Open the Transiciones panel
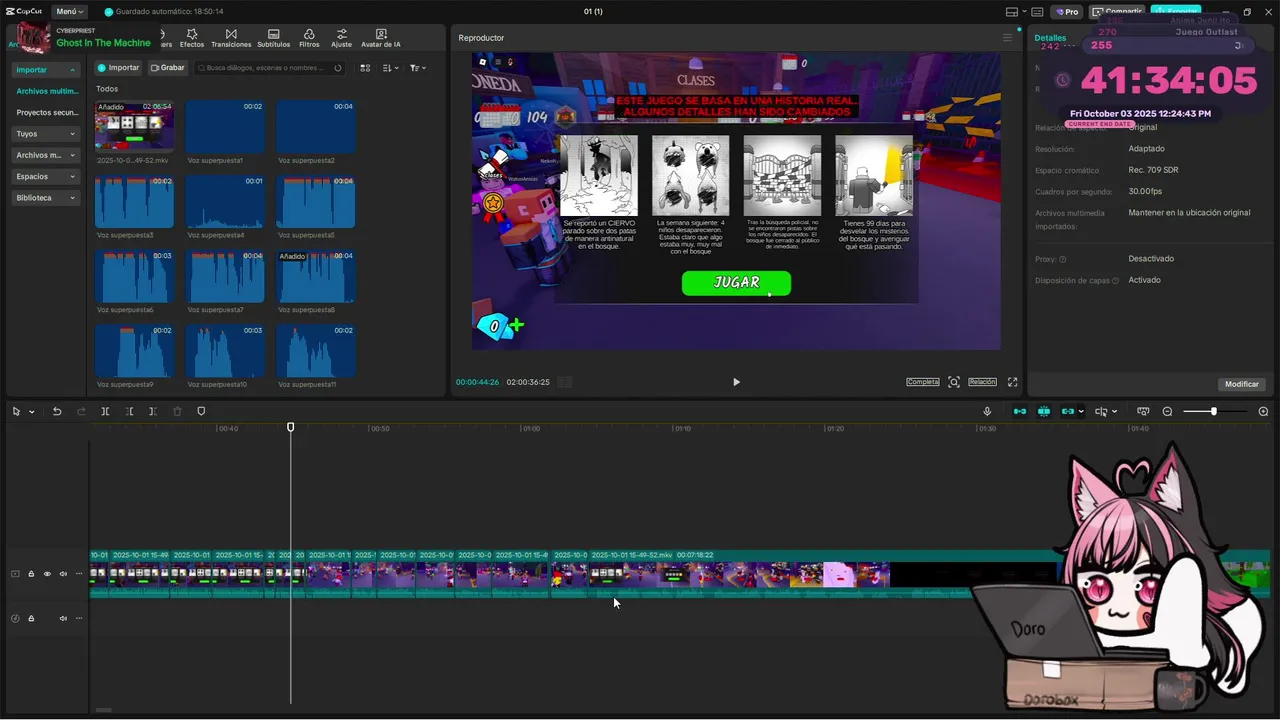Image resolution: width=1280 pixels, height=720 pixels. pyautogui.click(x=231, y=38)
